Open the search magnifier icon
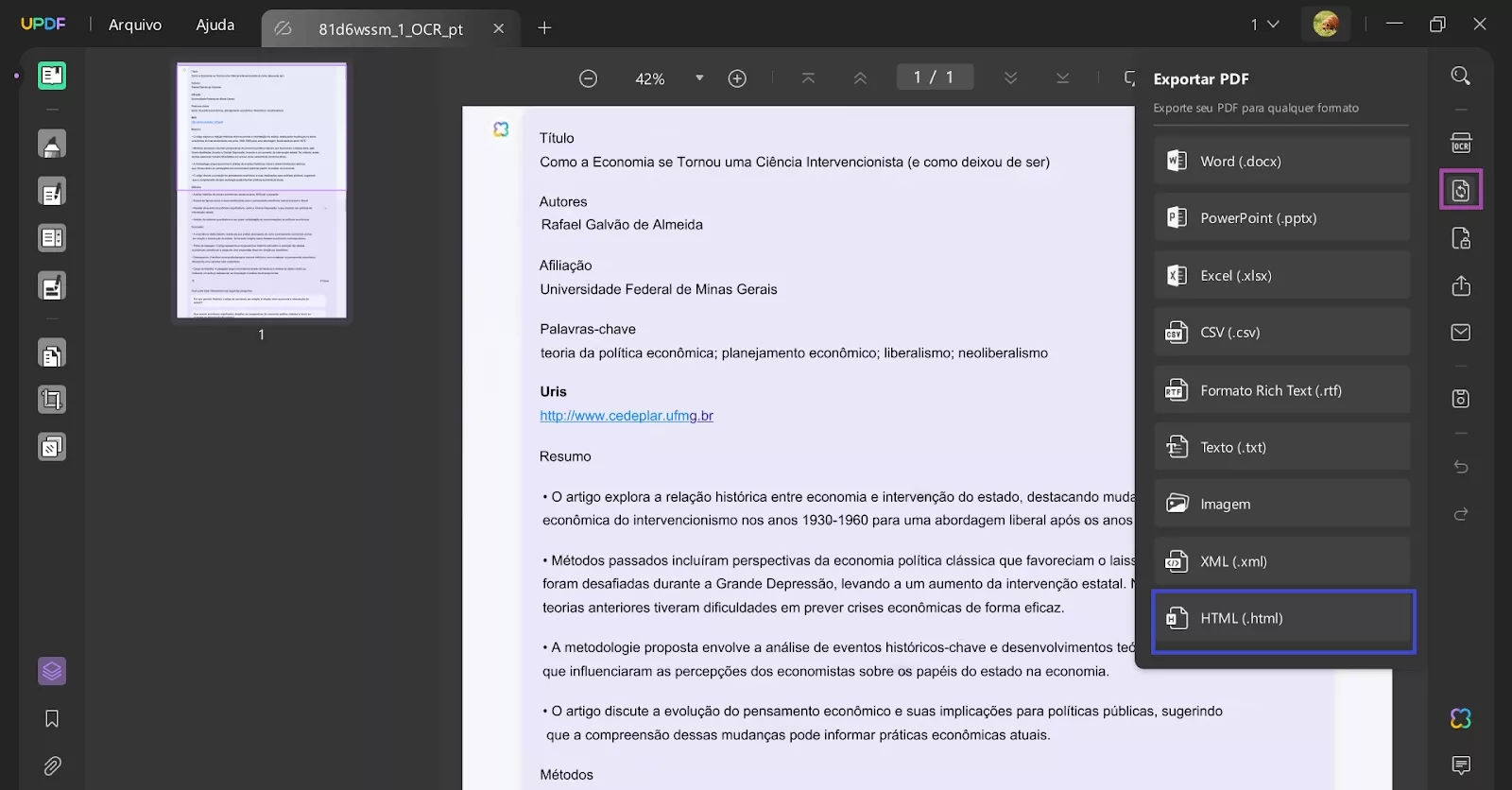This screenshot has width=1512, height=790. click(x=1461, y=76)
